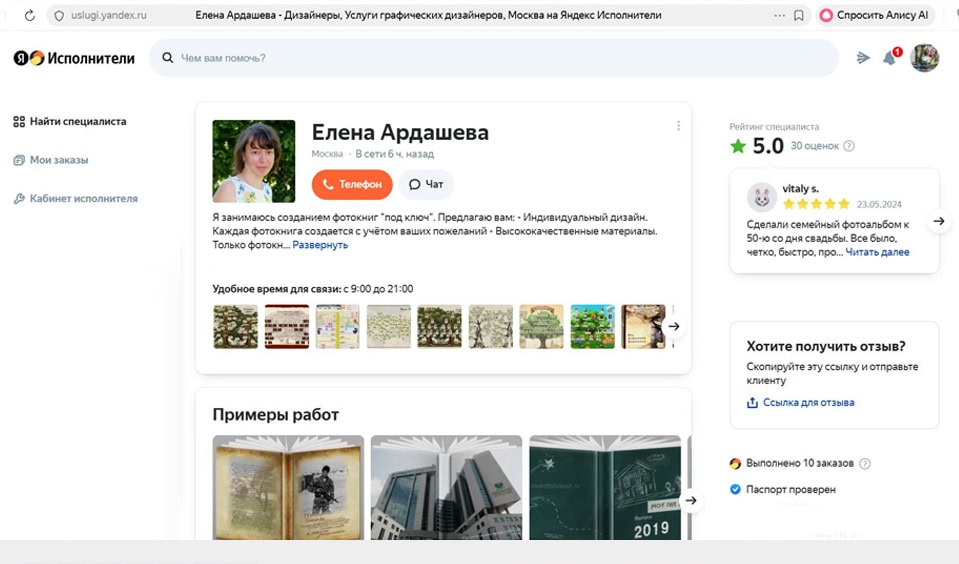Expand the review with Читать далее
Image resolution: width=959 pixels, height=564 pixels.
tap(877, 252)
